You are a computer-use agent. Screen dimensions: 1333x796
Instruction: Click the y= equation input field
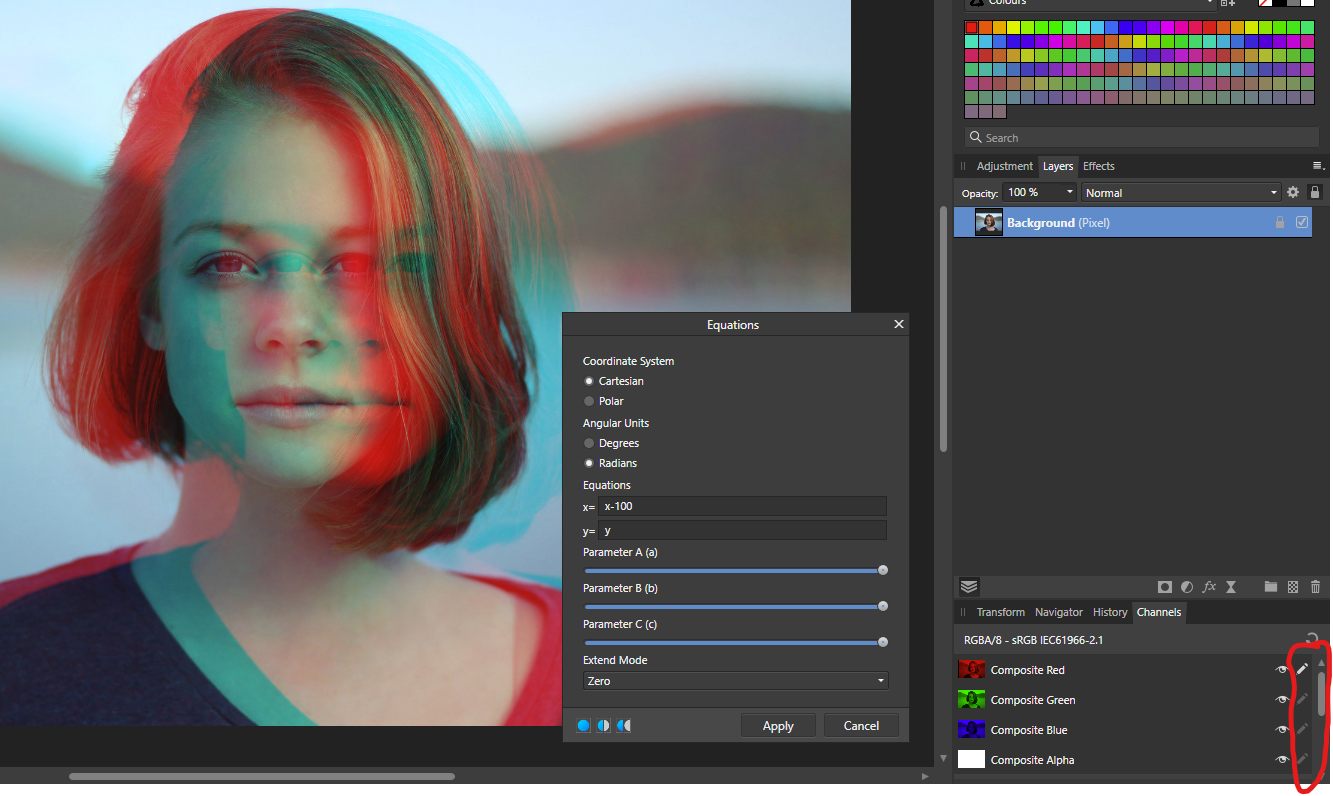tap(742, 530)
